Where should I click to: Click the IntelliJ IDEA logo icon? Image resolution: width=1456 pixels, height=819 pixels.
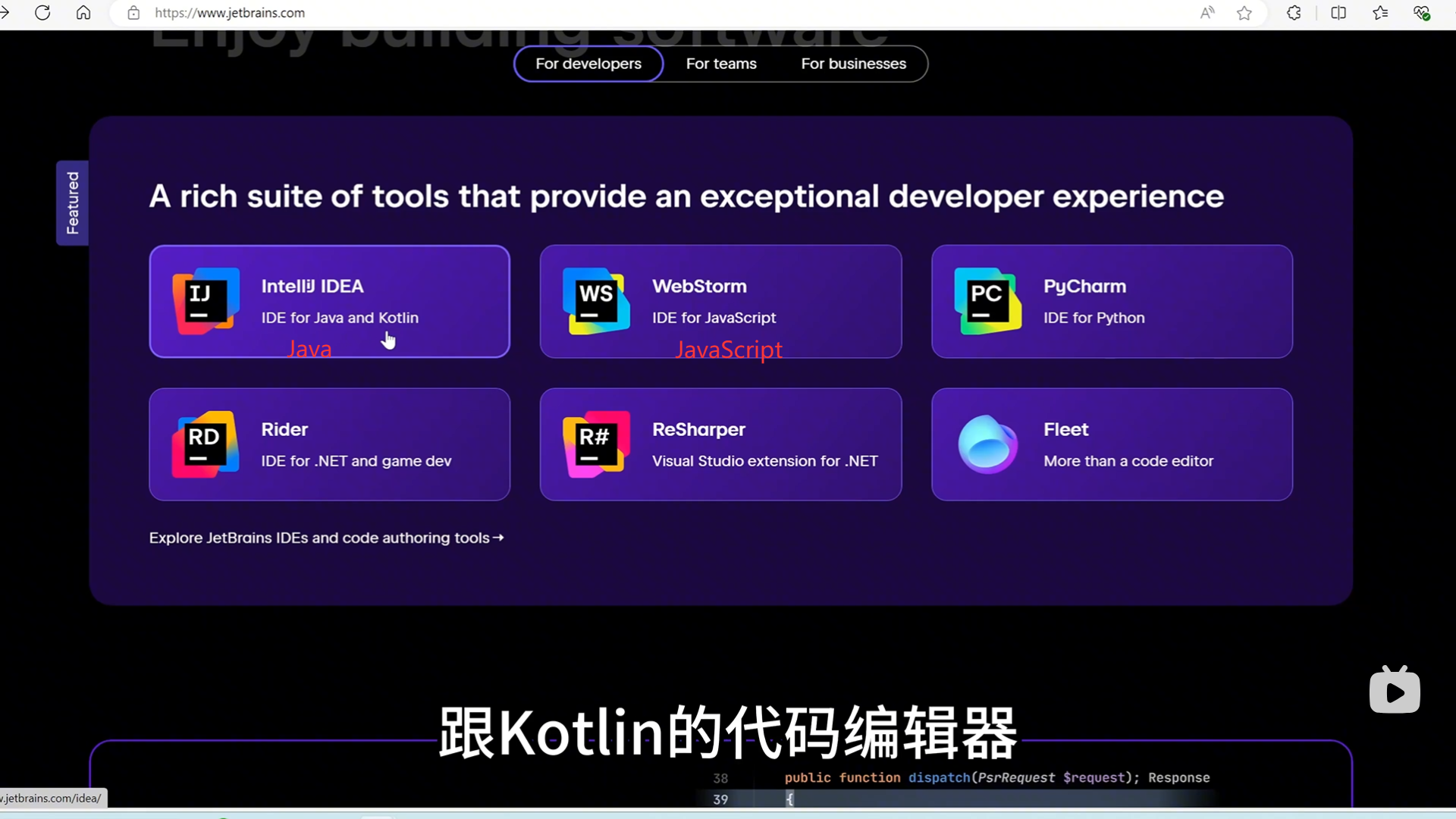206,301
